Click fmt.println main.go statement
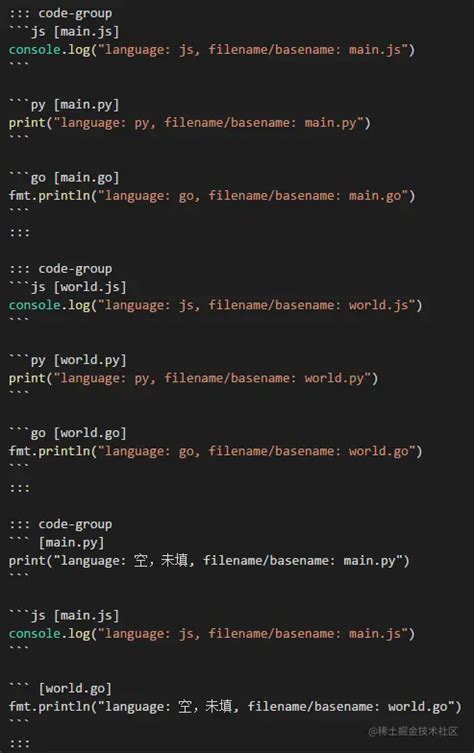The image size is (474, 753). coord(212,196)
